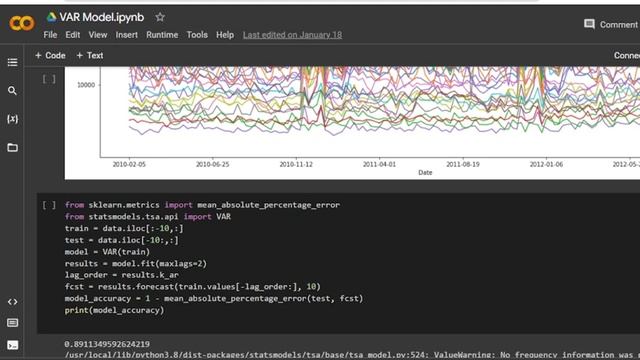
Task: Open the code snippets icon
Action: click(x=12, y=302)
